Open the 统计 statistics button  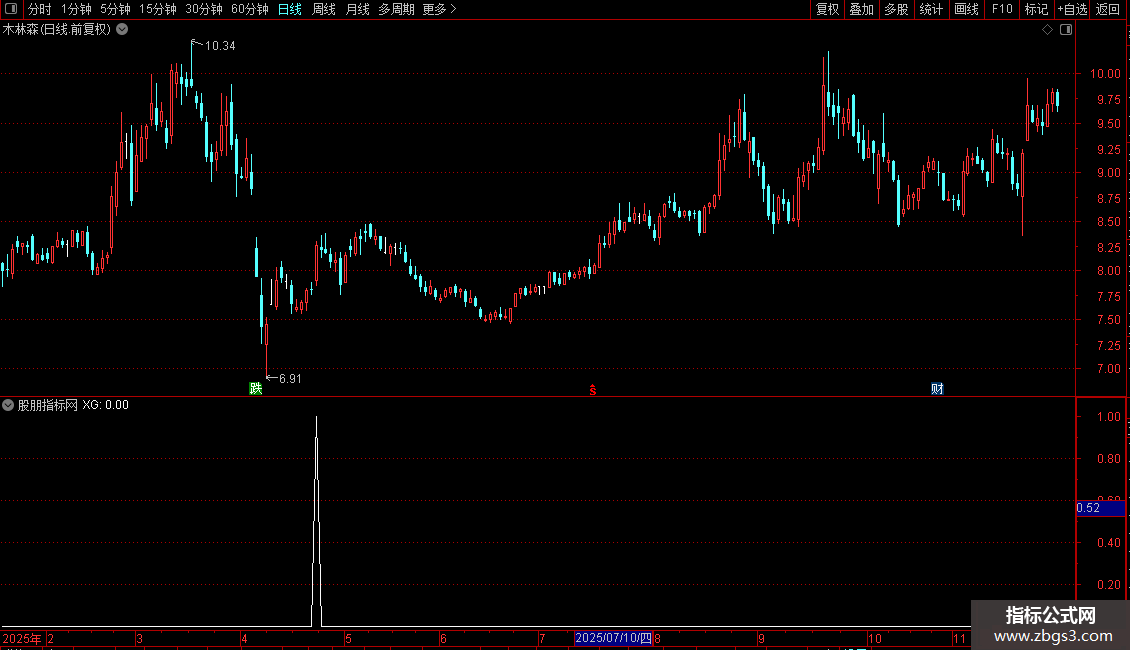[931, 9]
